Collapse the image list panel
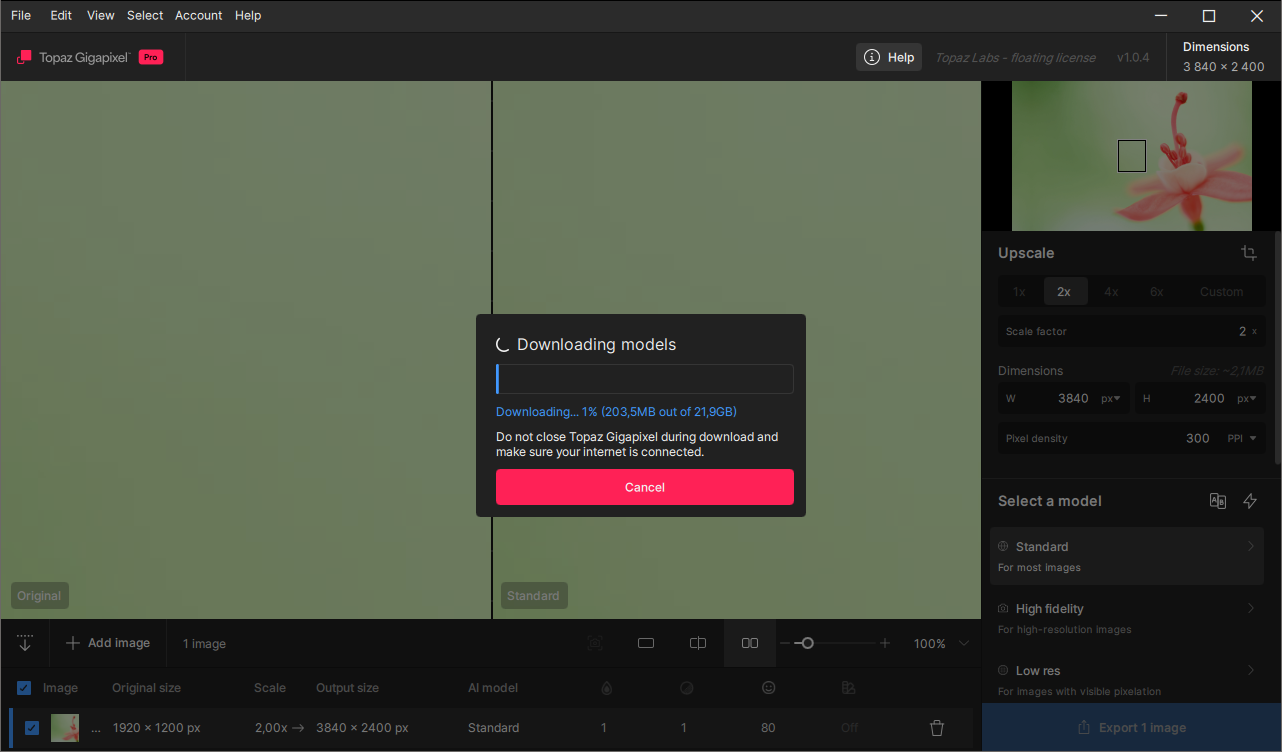This screenshot has height=752, width=1282. coord(25,643)
